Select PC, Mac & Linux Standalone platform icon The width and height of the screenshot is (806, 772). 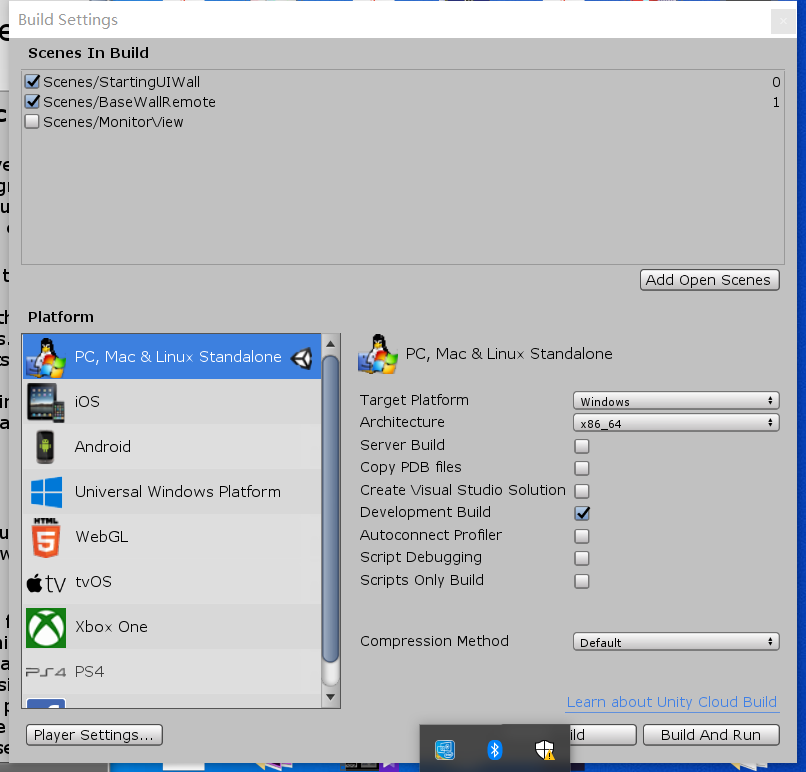coord(46,357)
